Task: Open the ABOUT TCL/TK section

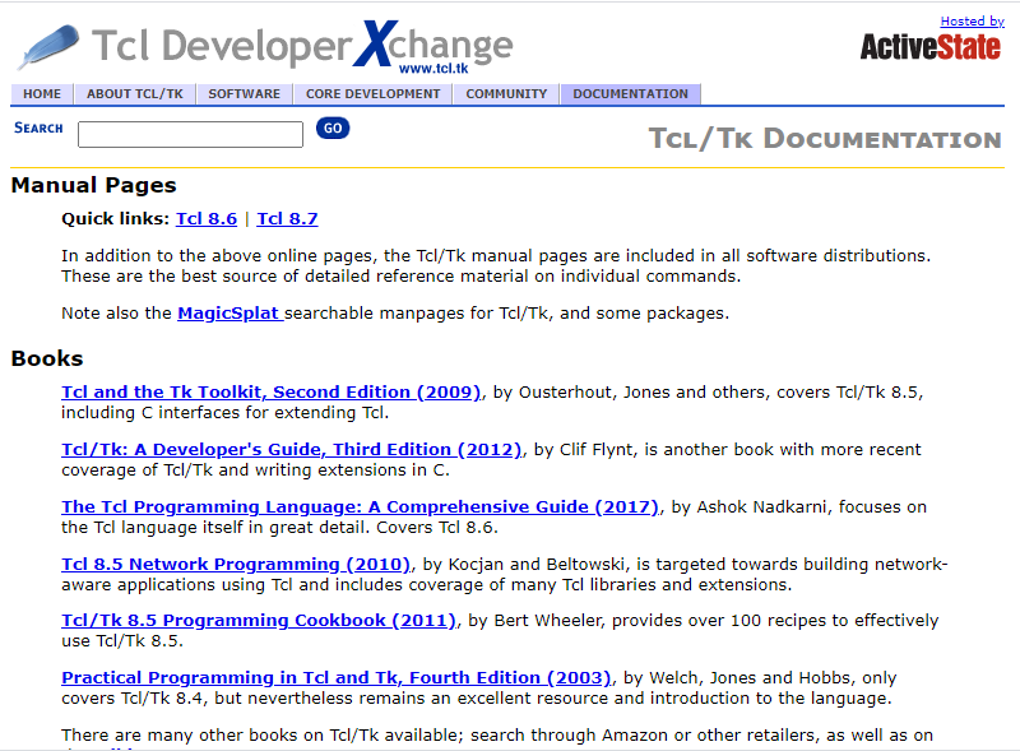Action: pos(134,93)
